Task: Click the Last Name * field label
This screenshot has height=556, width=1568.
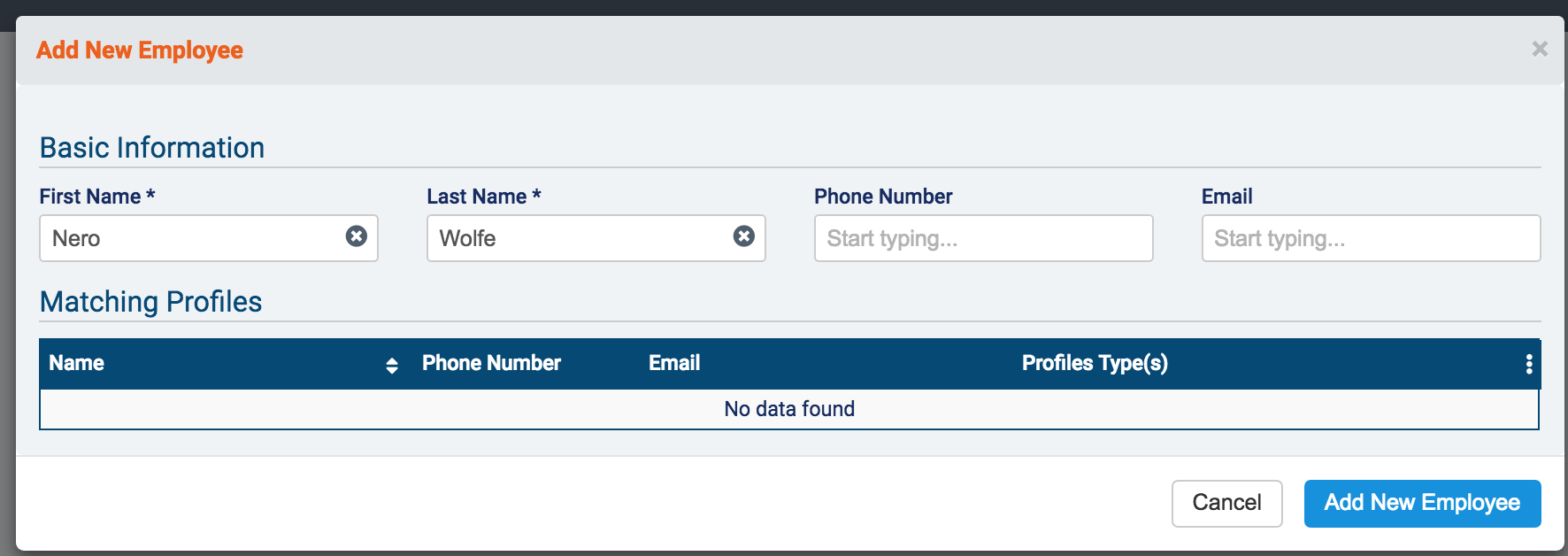Action: point(484,197)
